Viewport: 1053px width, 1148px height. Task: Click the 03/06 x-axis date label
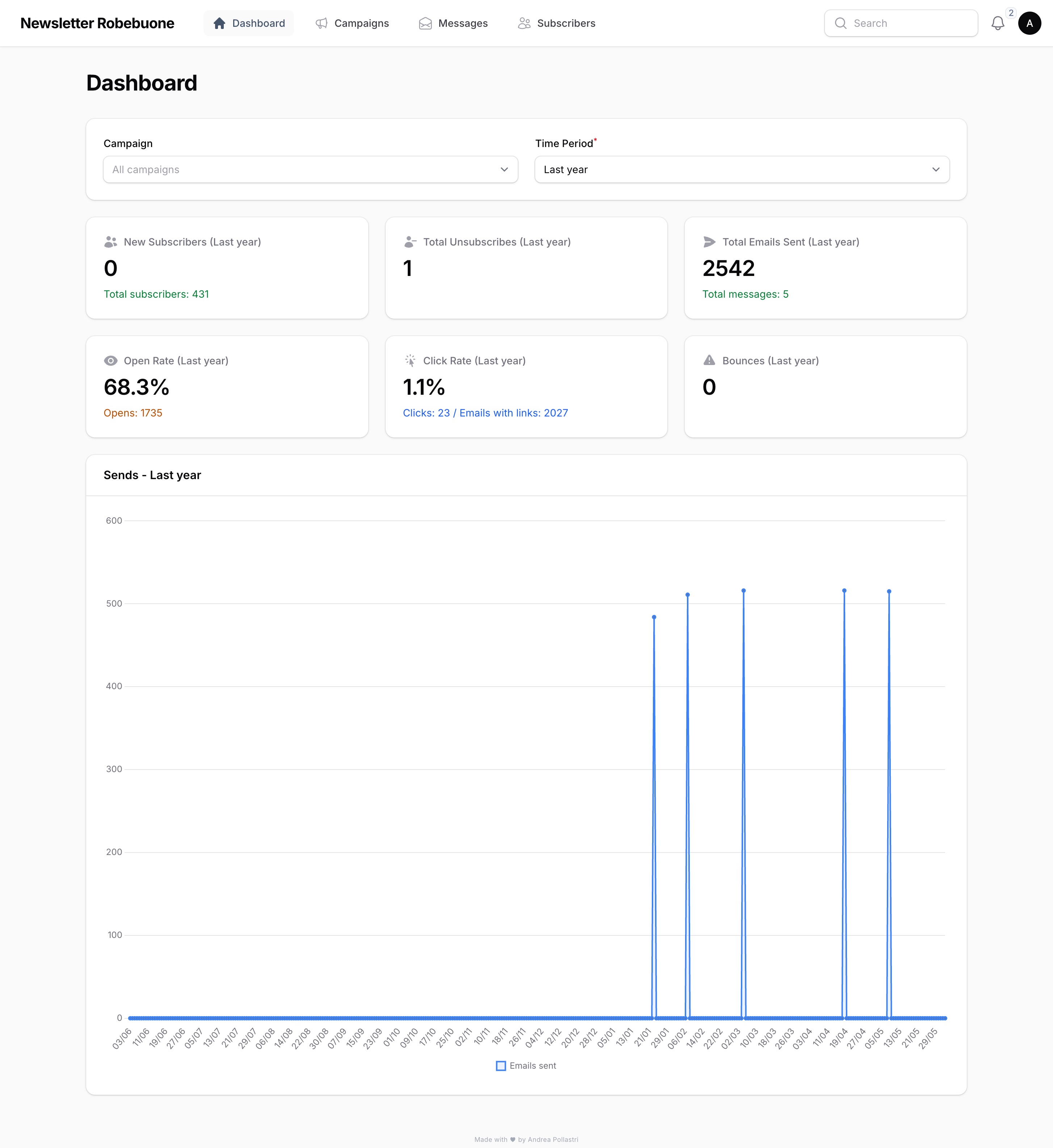[122, 1038]
